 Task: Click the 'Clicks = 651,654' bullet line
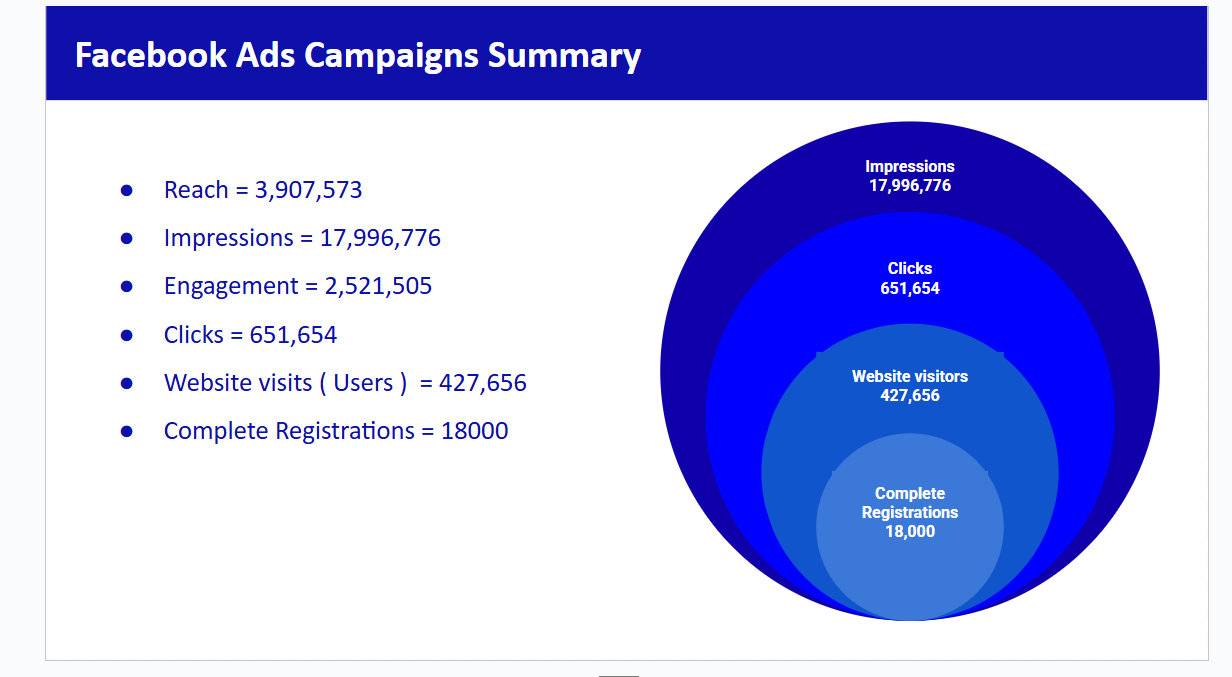(x=250, y=334)
